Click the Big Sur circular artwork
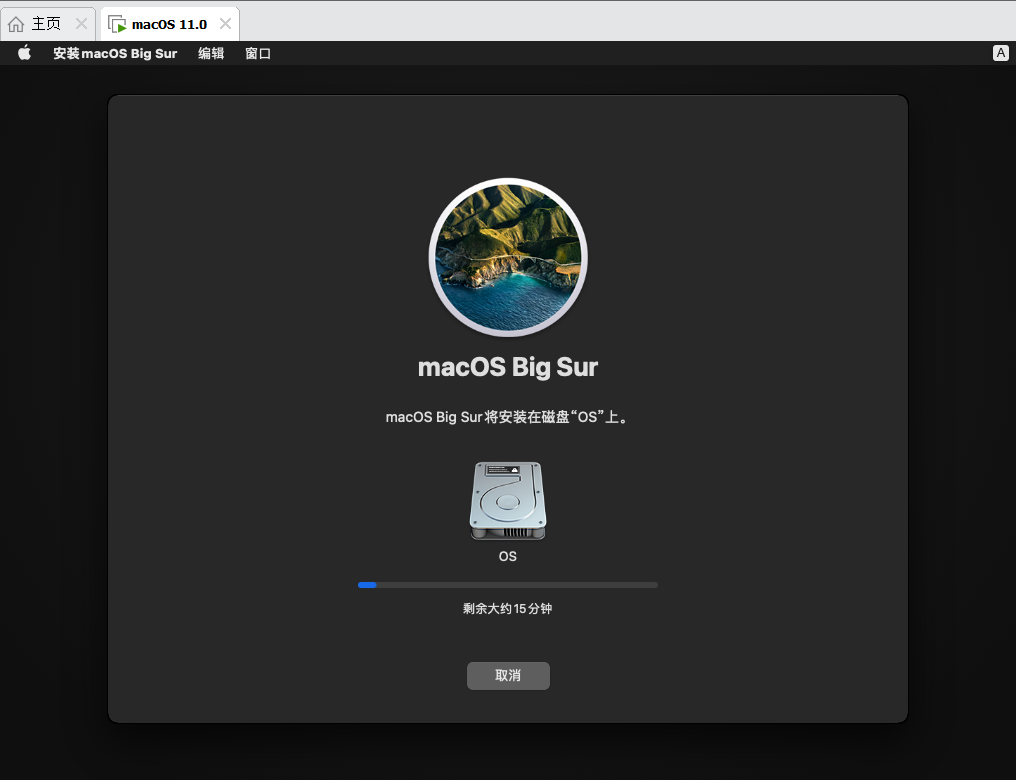 coord(508,257)
